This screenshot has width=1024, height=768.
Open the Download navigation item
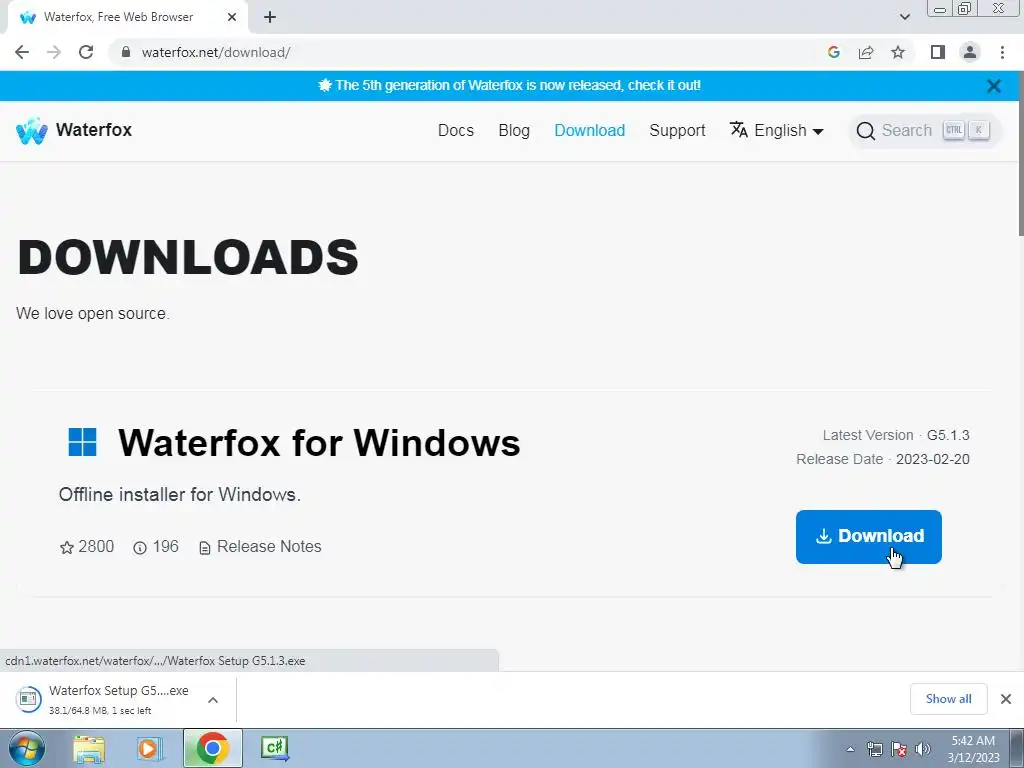[x=590, y=131]
